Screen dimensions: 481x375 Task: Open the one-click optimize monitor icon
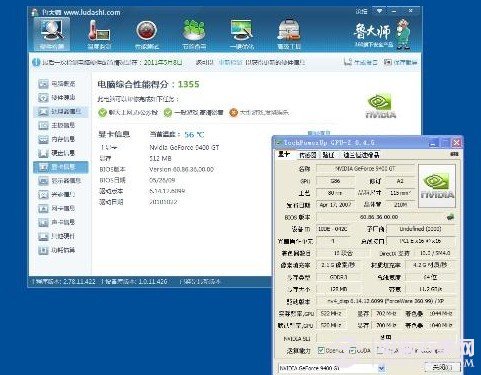click(242, 34)
